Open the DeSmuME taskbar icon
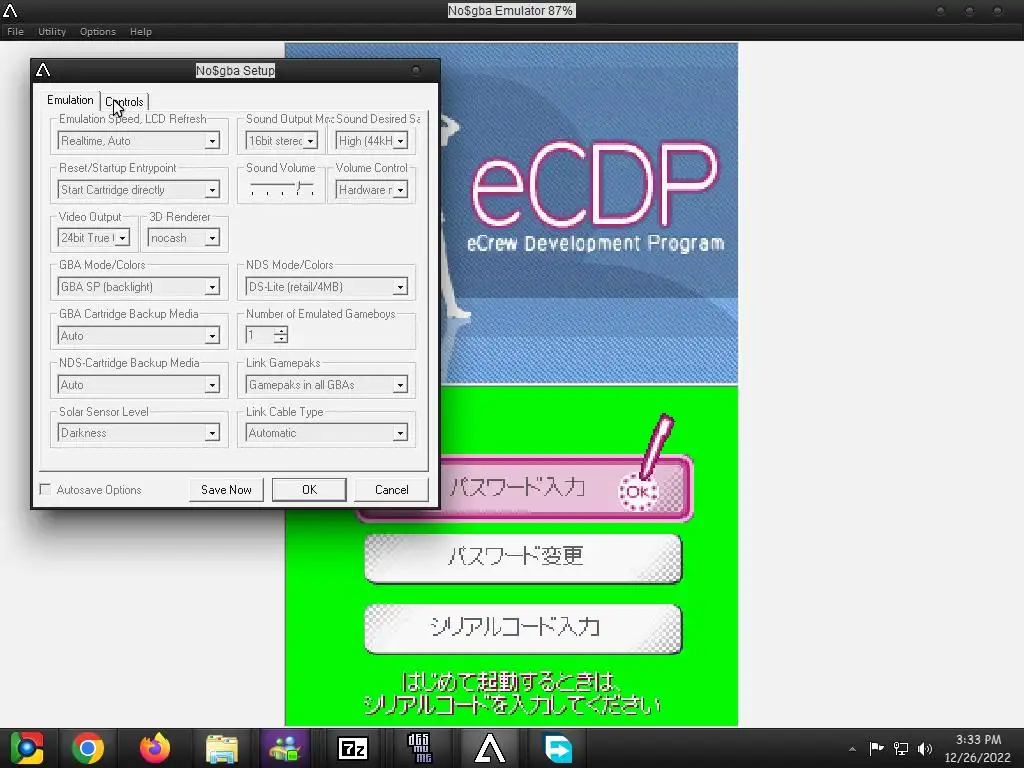 pyautogui.click(x=420, y=748)
